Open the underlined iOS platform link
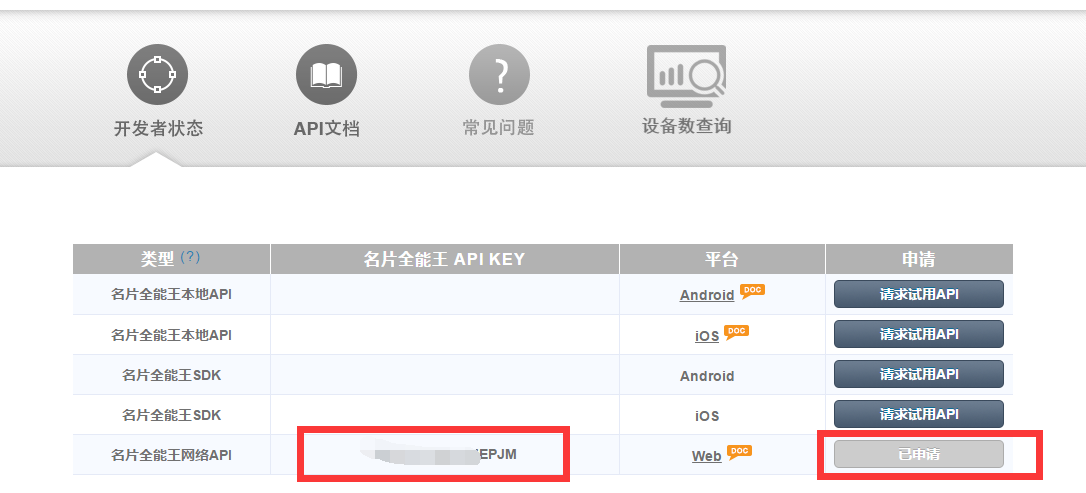 click(x=706, y=336)
